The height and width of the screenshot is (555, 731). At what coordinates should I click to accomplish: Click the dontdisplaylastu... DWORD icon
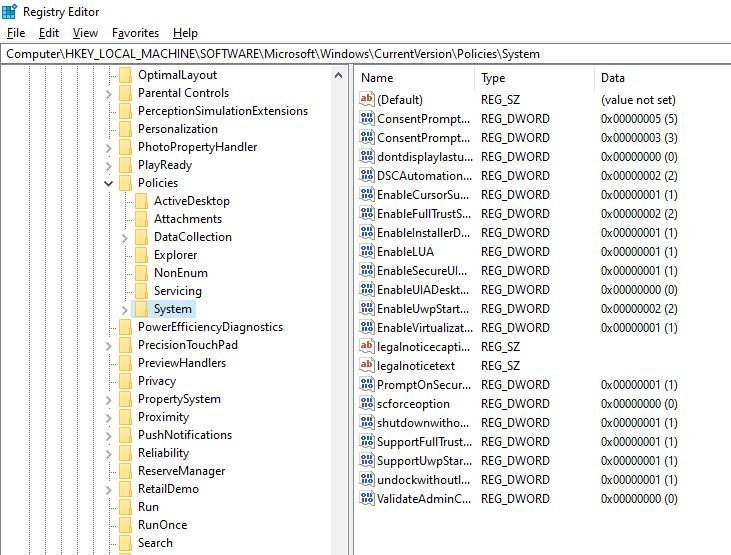367,156
